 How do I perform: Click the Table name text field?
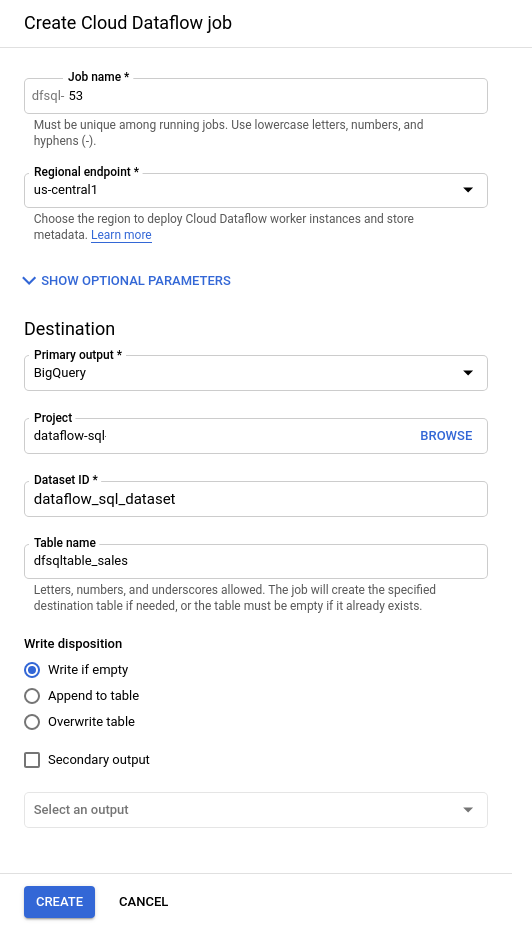click(256, 561)
